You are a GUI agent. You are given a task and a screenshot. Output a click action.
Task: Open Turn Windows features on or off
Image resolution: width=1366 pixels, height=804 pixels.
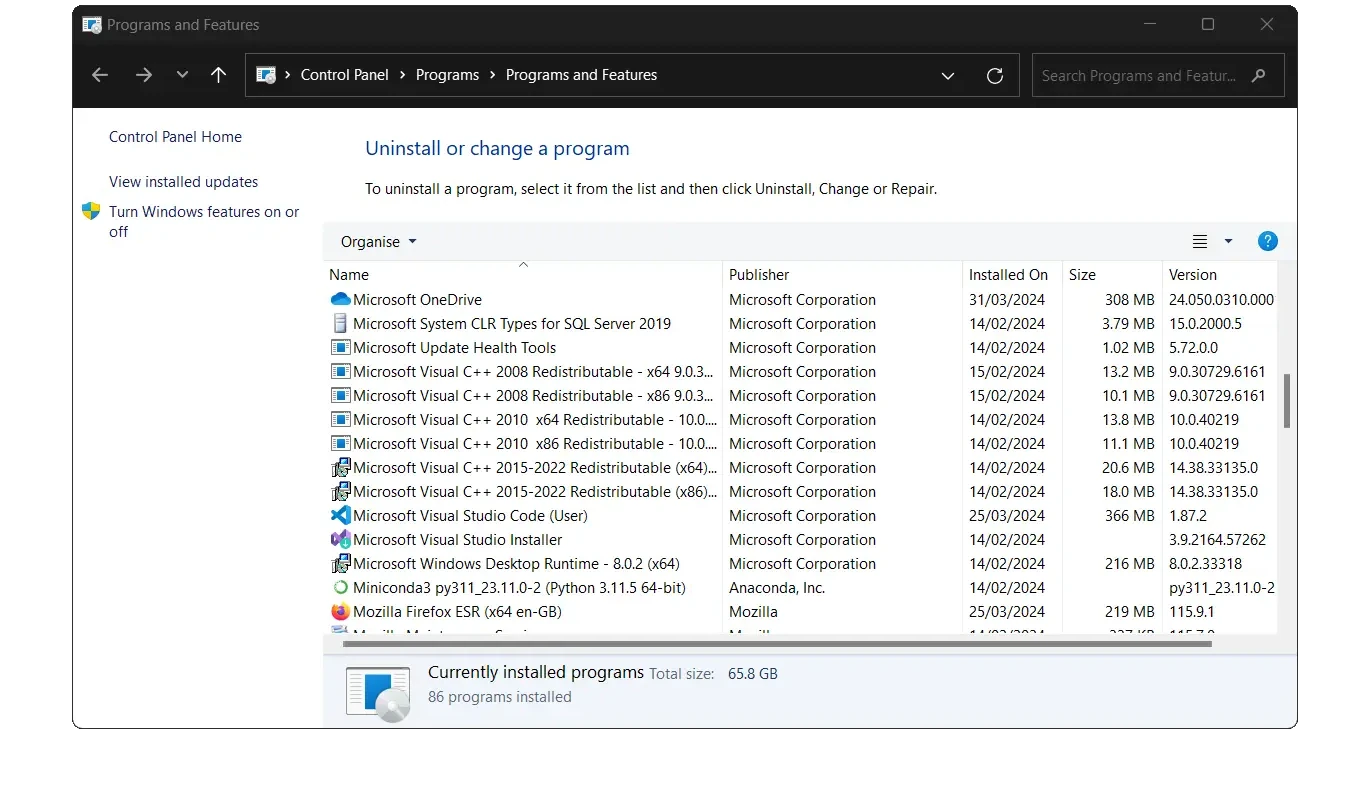(204, 221)
